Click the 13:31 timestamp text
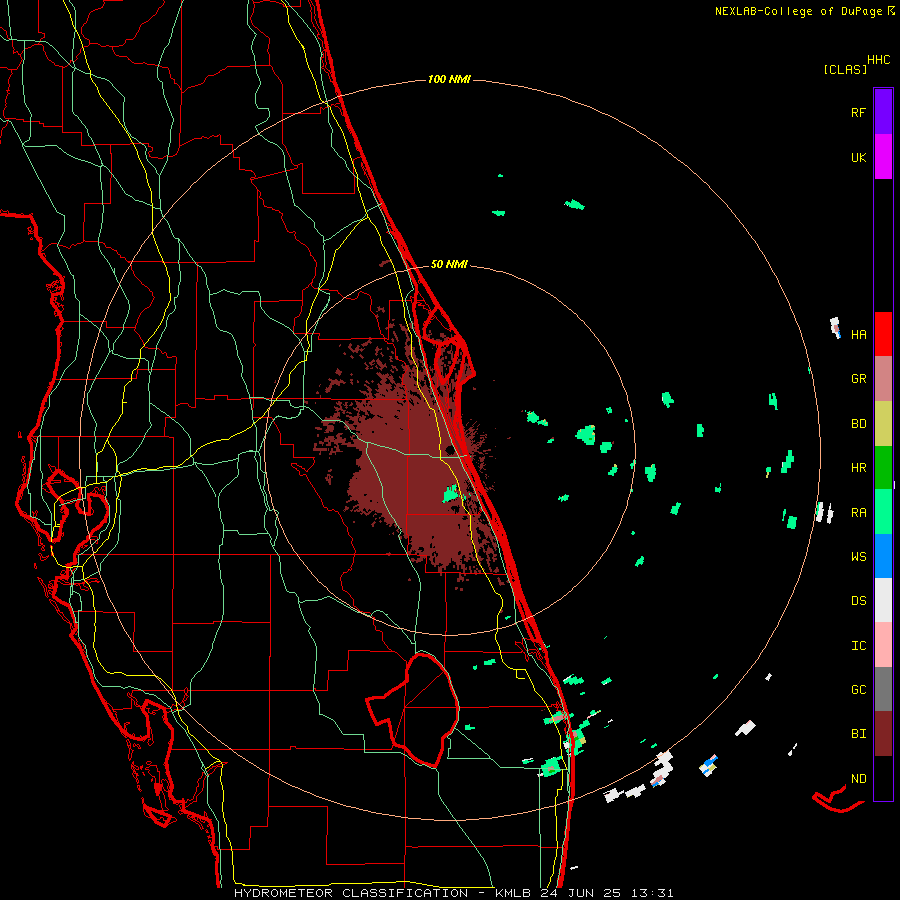Screen dimensions: 900x900 pos(652,893)
